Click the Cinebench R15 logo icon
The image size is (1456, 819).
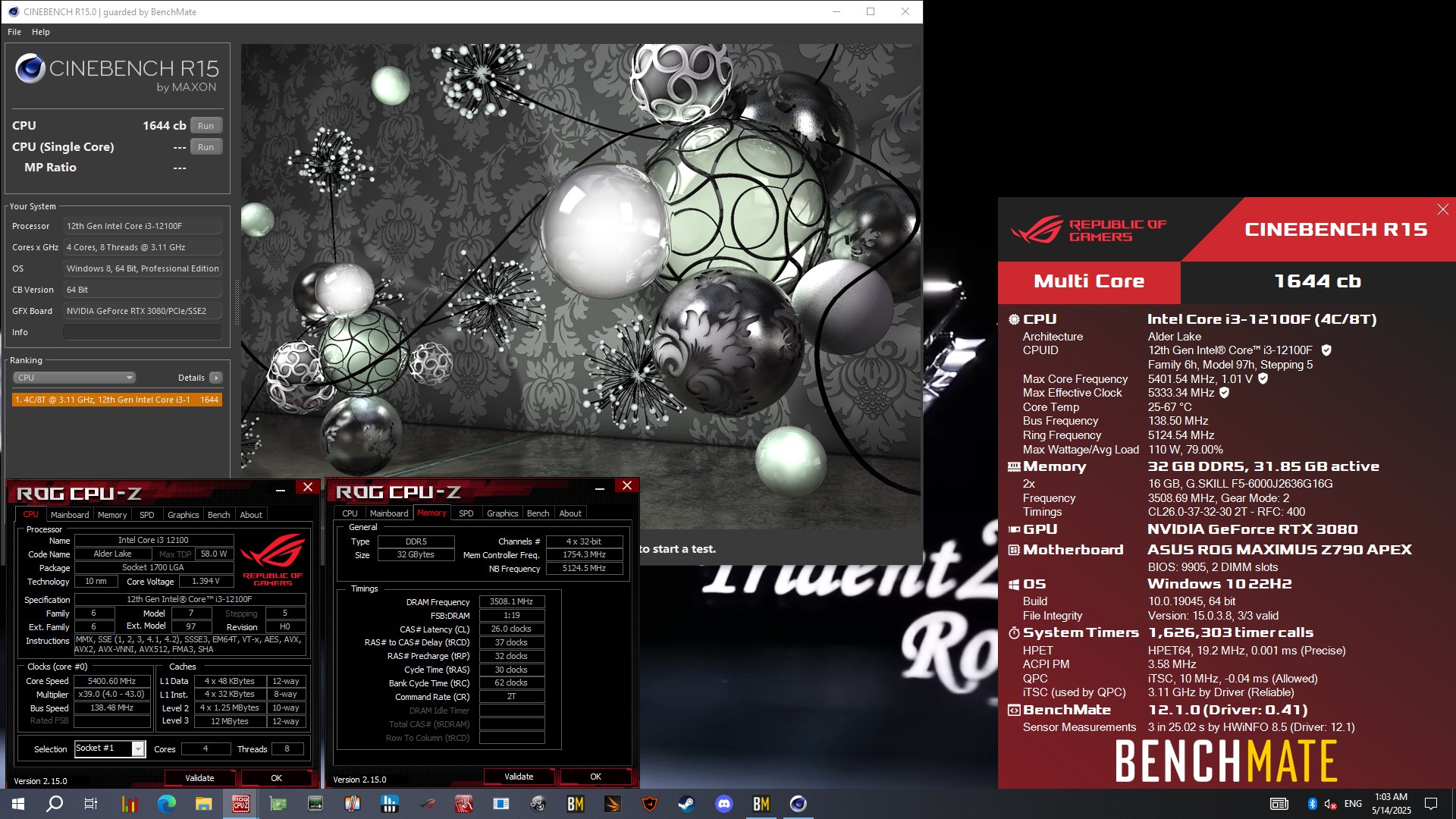[30, 69]
